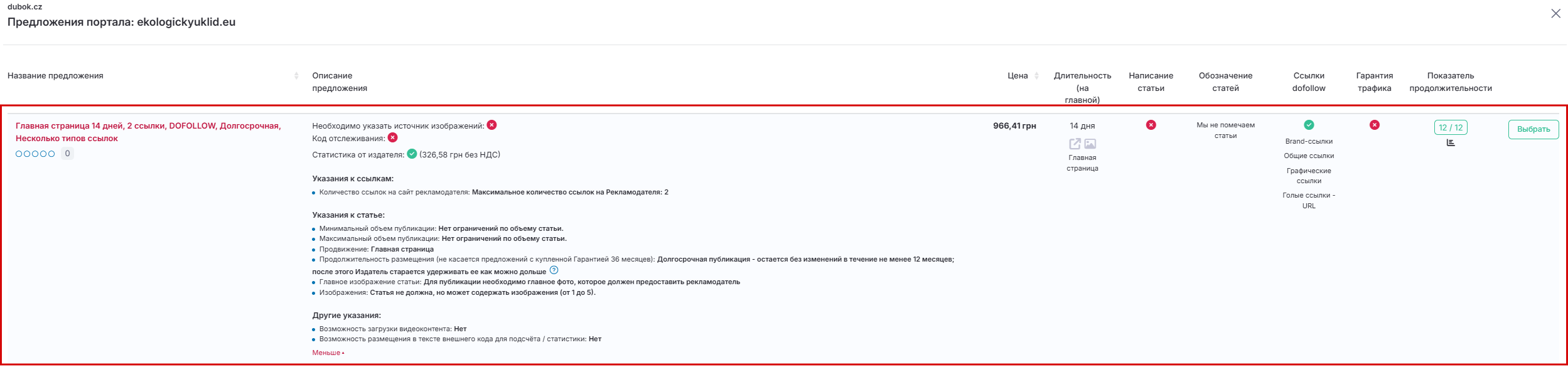
Task: Sort by Цена column arrows
Action: (x=1036, y=76)
